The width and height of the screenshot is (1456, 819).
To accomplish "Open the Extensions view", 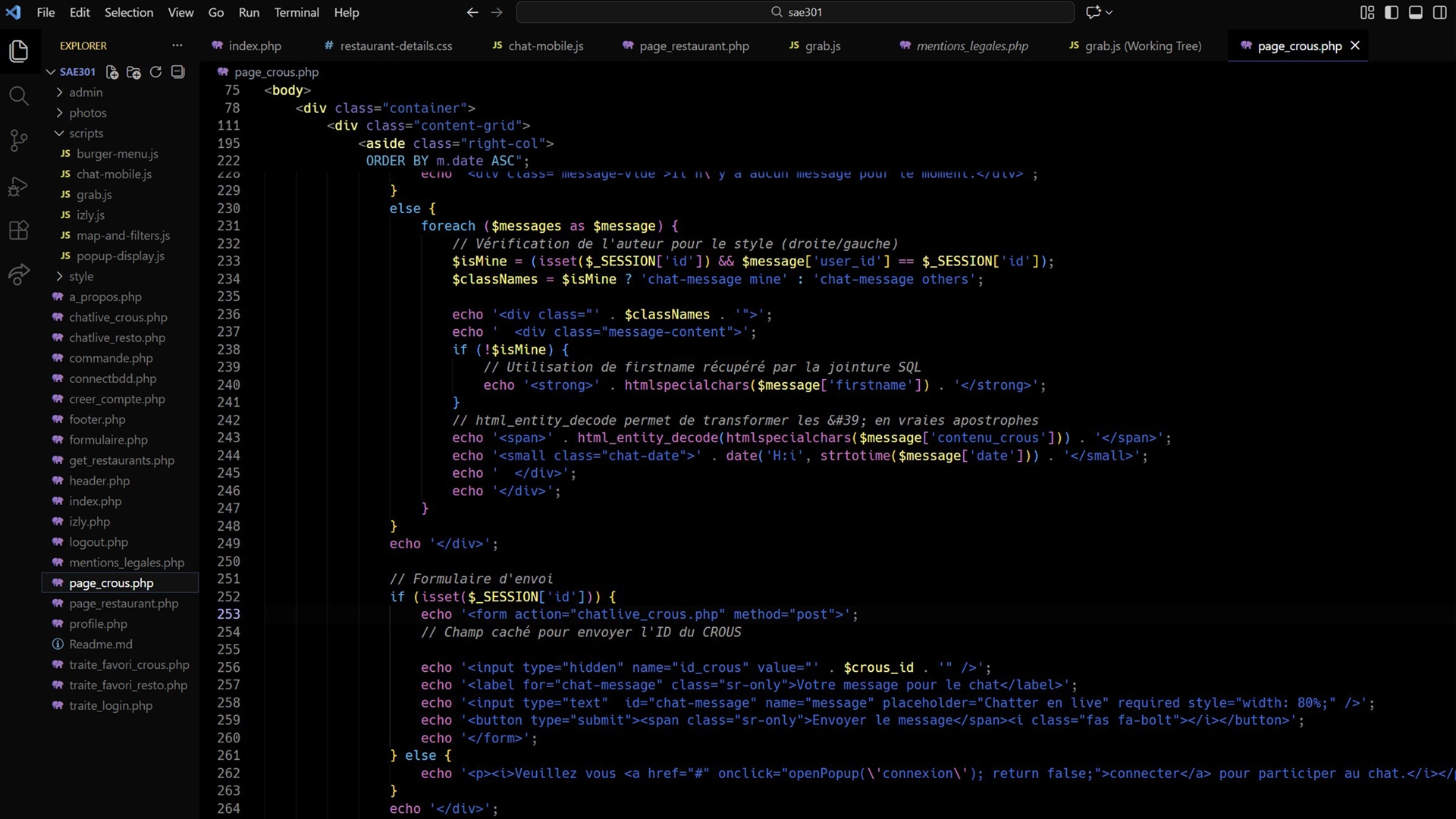I will pos(19,230).
